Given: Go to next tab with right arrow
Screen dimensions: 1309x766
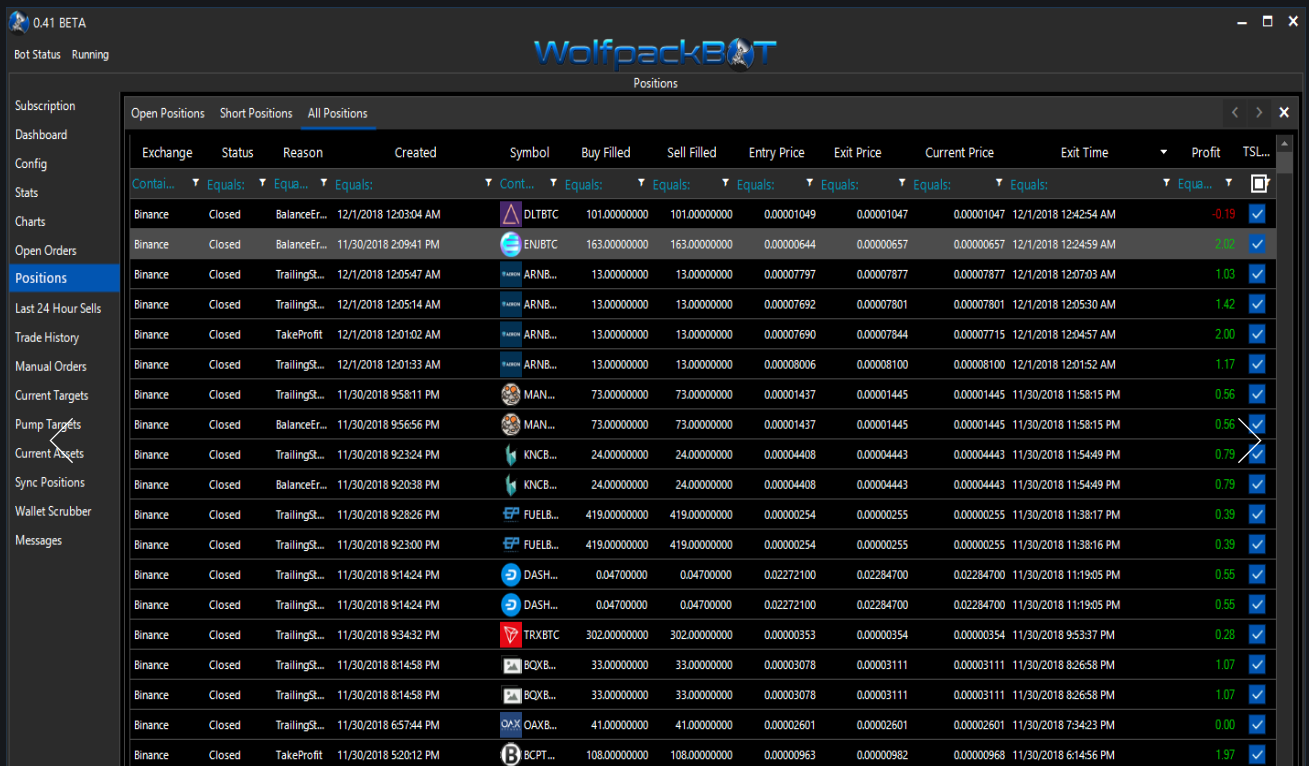Looking at the screenshot, I should coord(1259,112).
